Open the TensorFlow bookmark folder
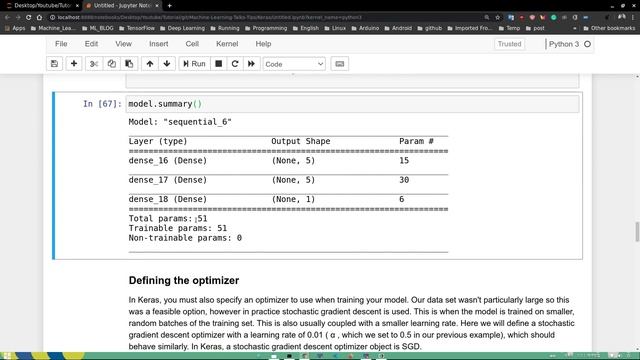Viewport: 640px width, 360px height. point(137,28)
